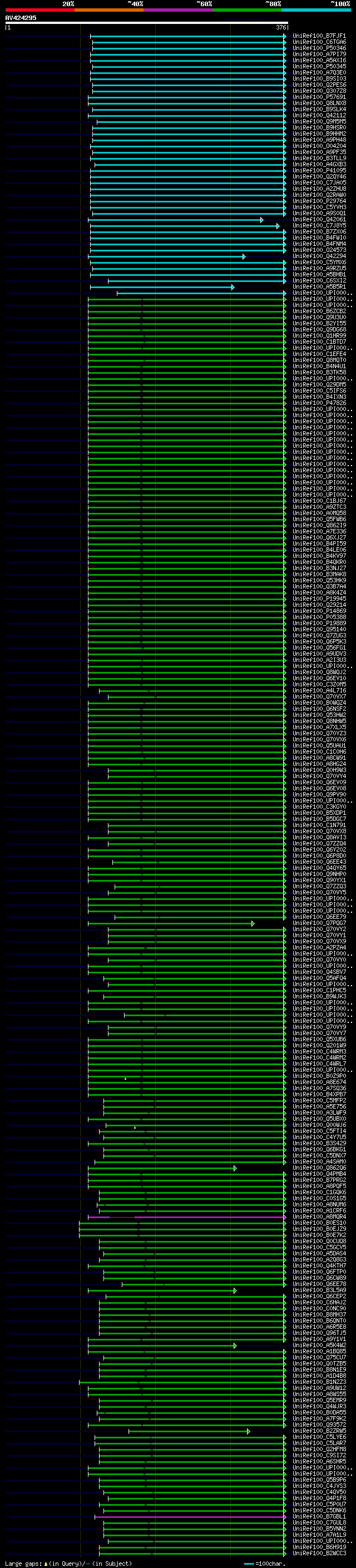The image size is (356, 1568).
Task: Select hit label UniRef100_A6SHR5
Action: pyautogui.click(x=319, y=1461)
